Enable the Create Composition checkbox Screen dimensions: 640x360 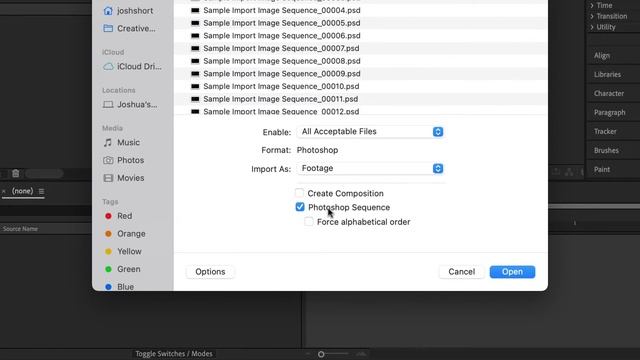[300, 193]
